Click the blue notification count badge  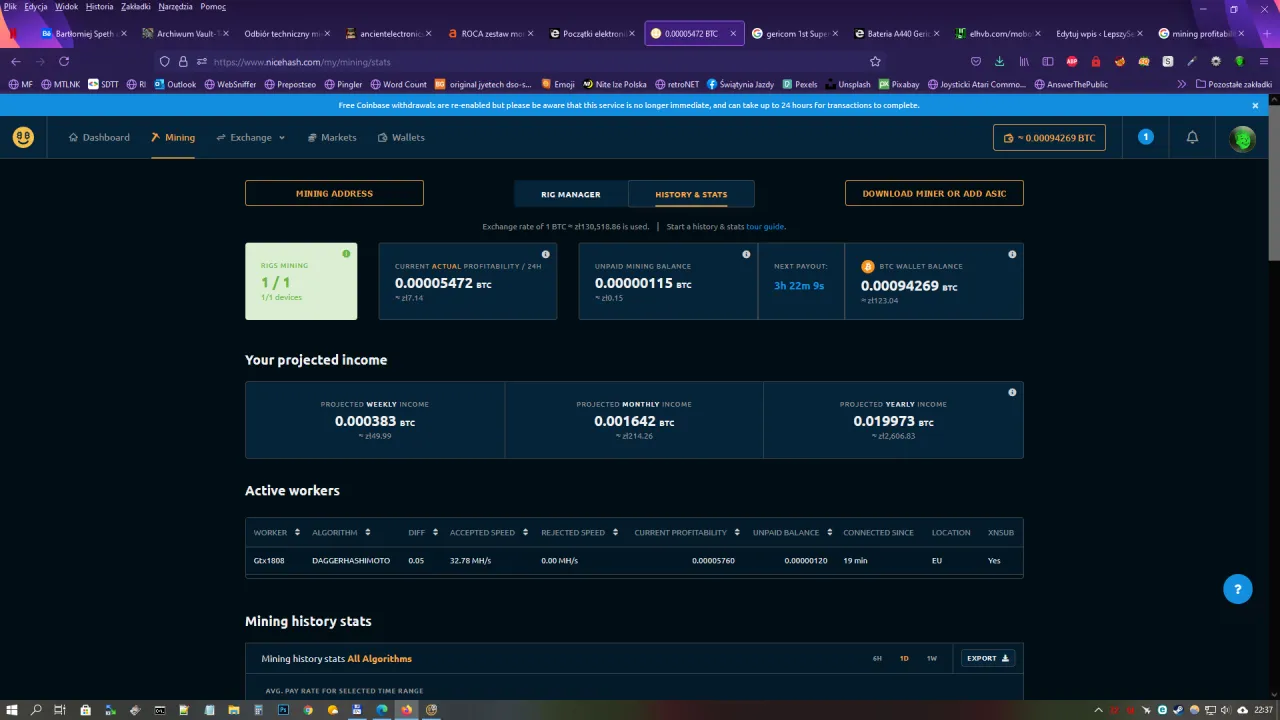coord(1146,137)
